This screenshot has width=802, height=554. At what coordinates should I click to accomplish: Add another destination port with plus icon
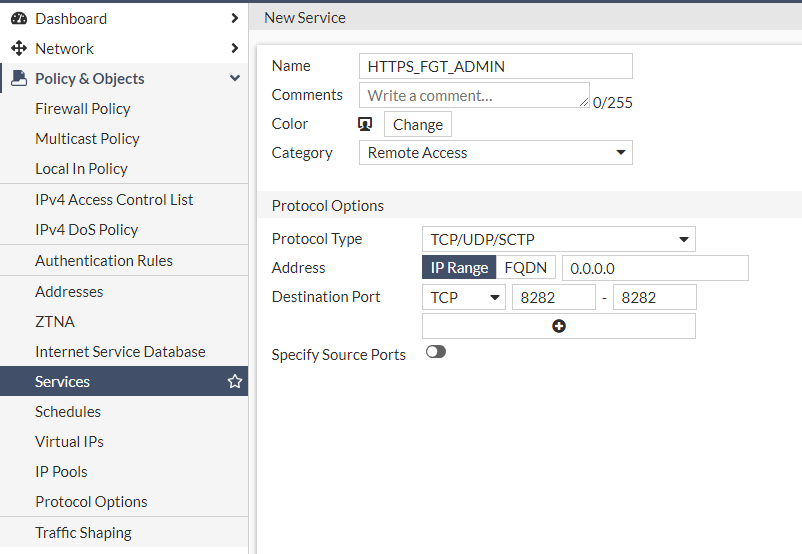point(558,326)
